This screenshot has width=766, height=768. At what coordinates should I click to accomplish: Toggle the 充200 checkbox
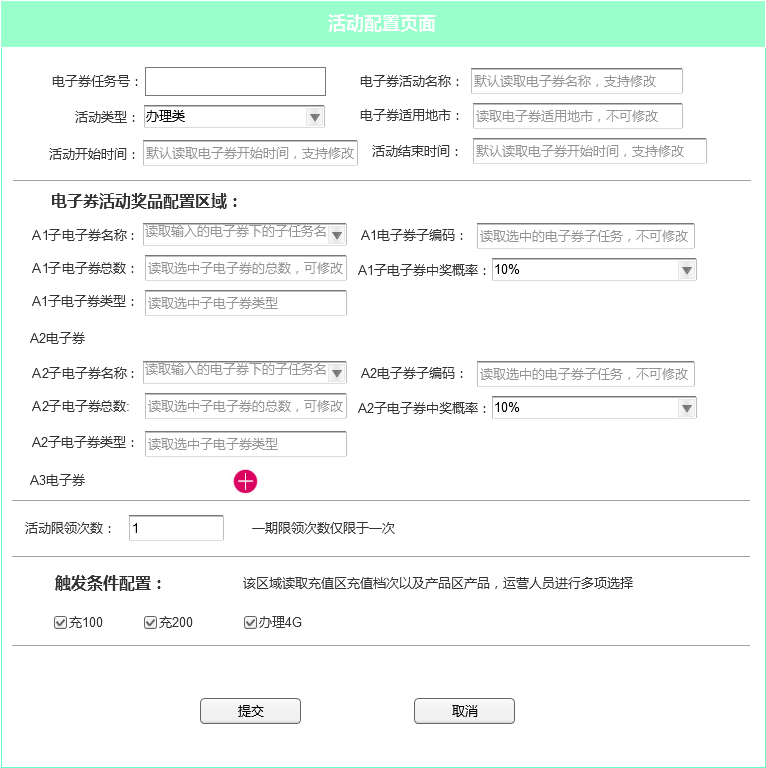(x=151, y=623)
